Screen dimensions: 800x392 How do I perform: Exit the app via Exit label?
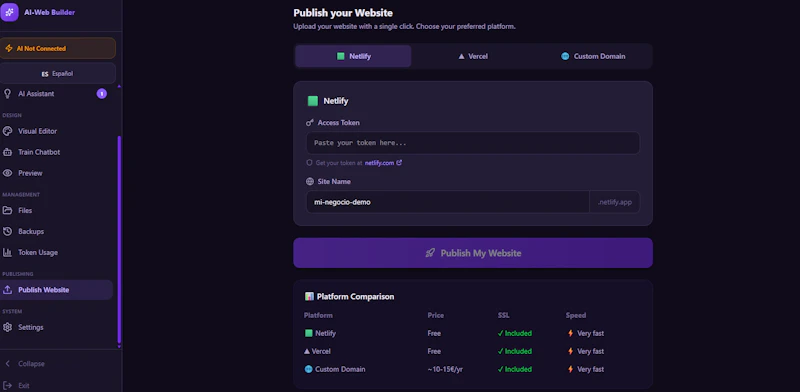click(x=23, y=385)
